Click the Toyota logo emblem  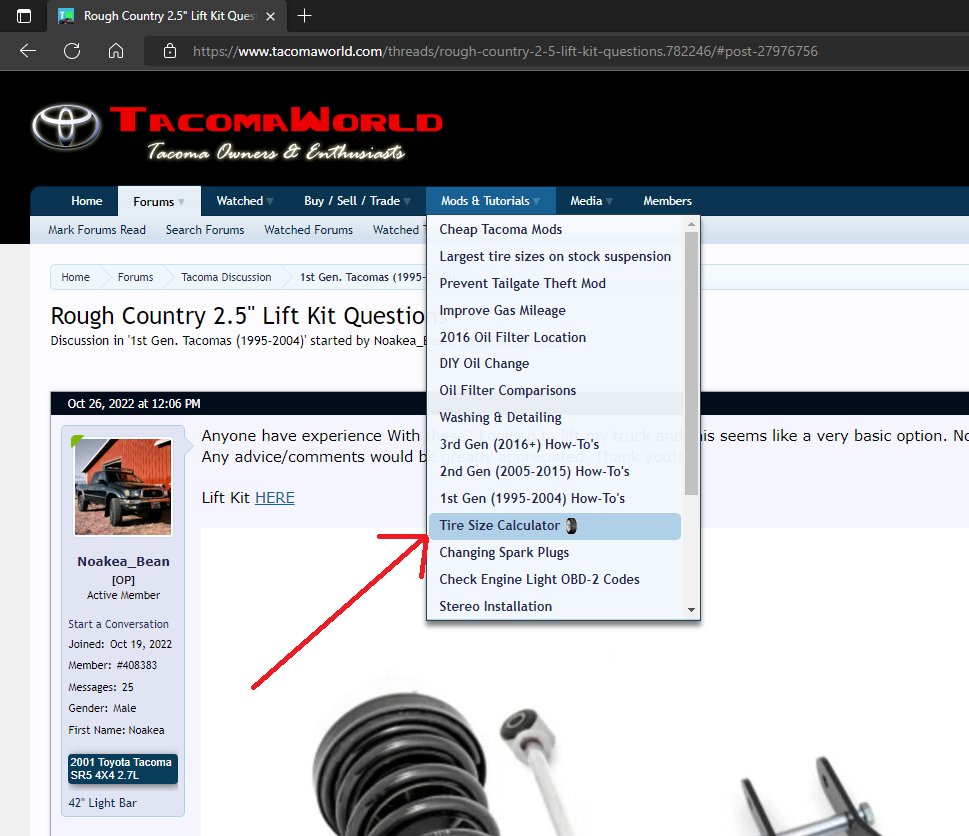click(66, 126)
